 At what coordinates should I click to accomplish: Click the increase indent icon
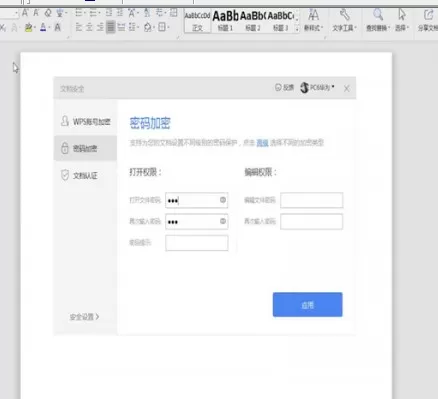(x=120, y=13)
